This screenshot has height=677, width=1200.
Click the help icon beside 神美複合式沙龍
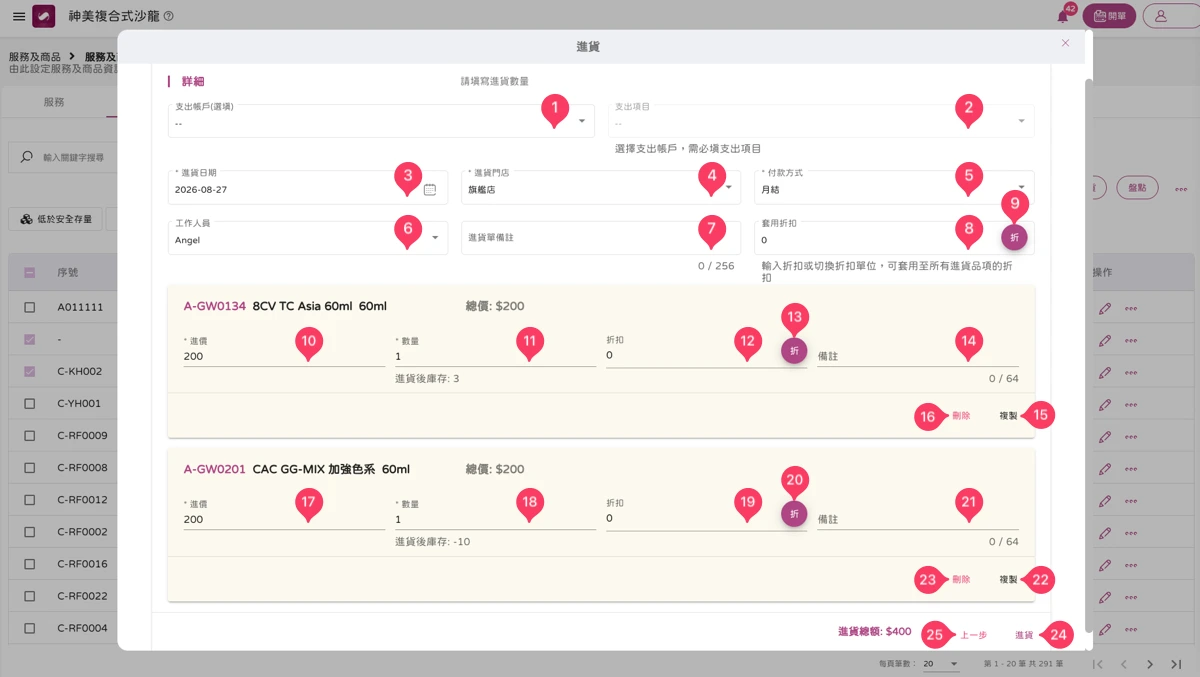click(168, 17)
